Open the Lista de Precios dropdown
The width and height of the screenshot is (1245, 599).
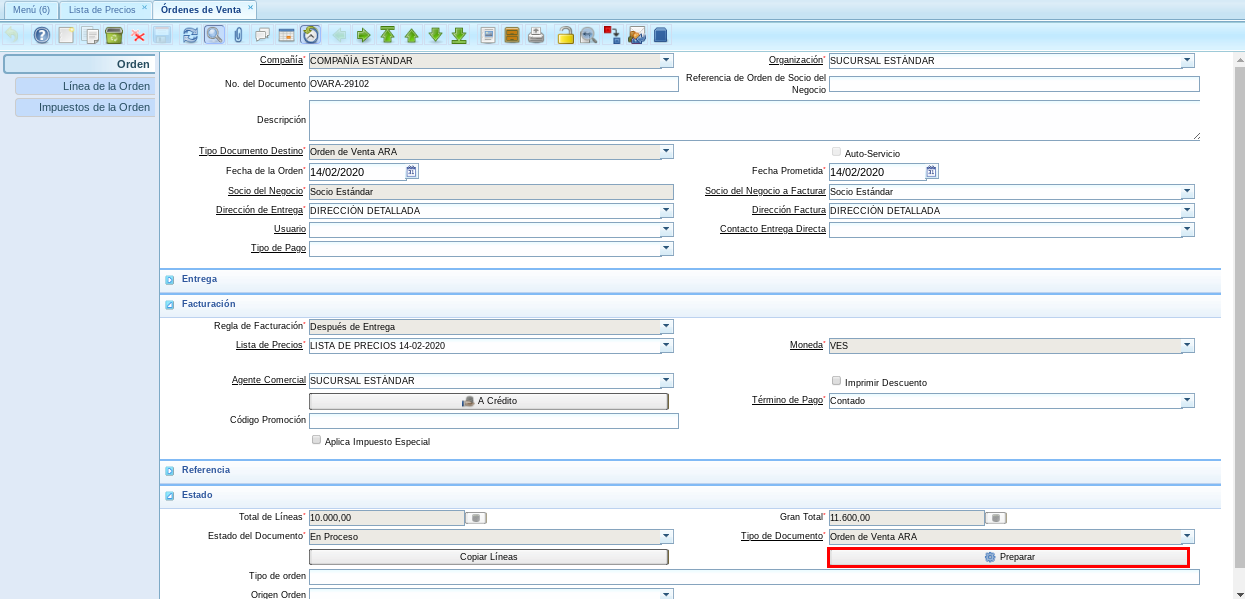pos(666,346)
